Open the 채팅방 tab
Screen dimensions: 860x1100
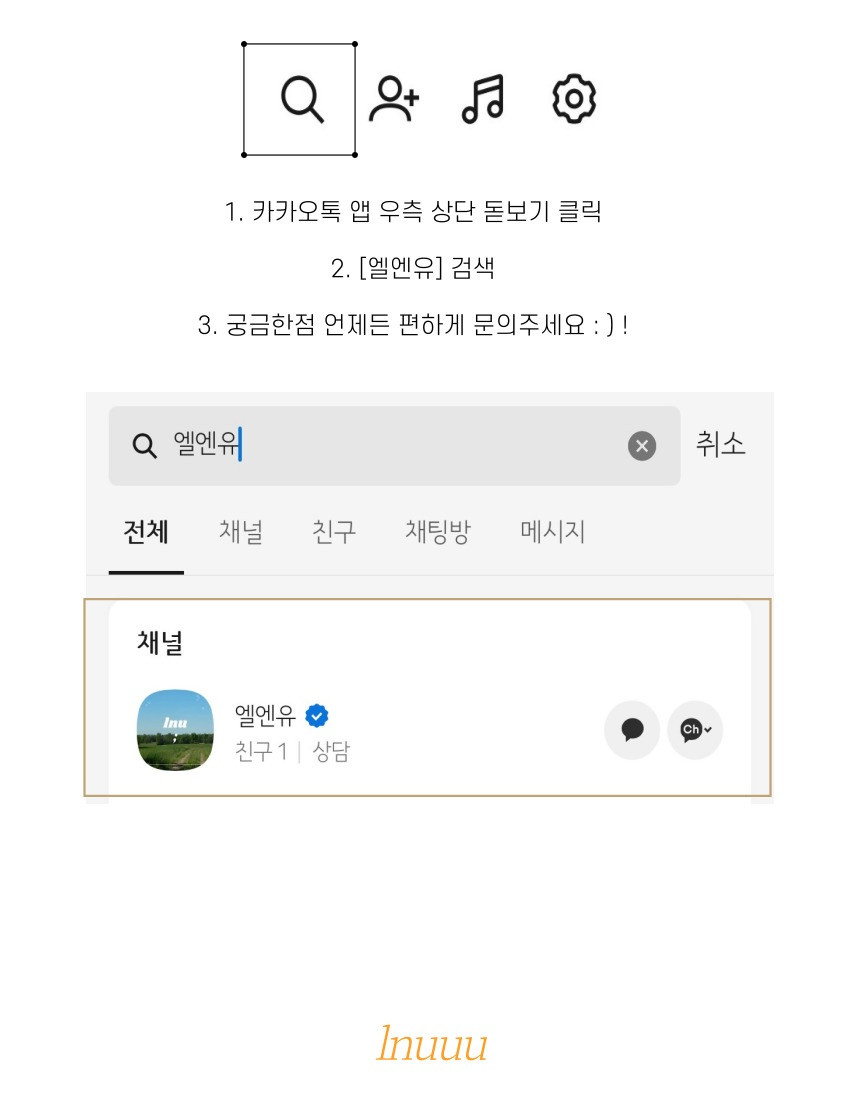[438, 532]
